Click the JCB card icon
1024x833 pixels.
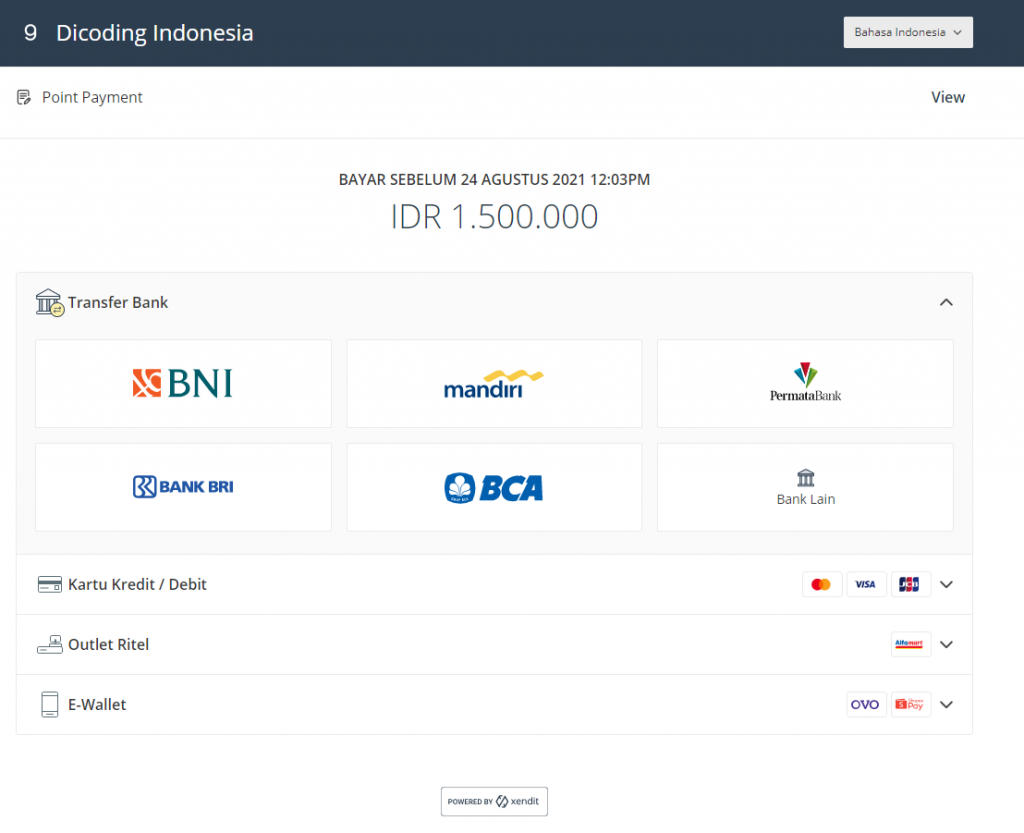click(x=910, y=584)
